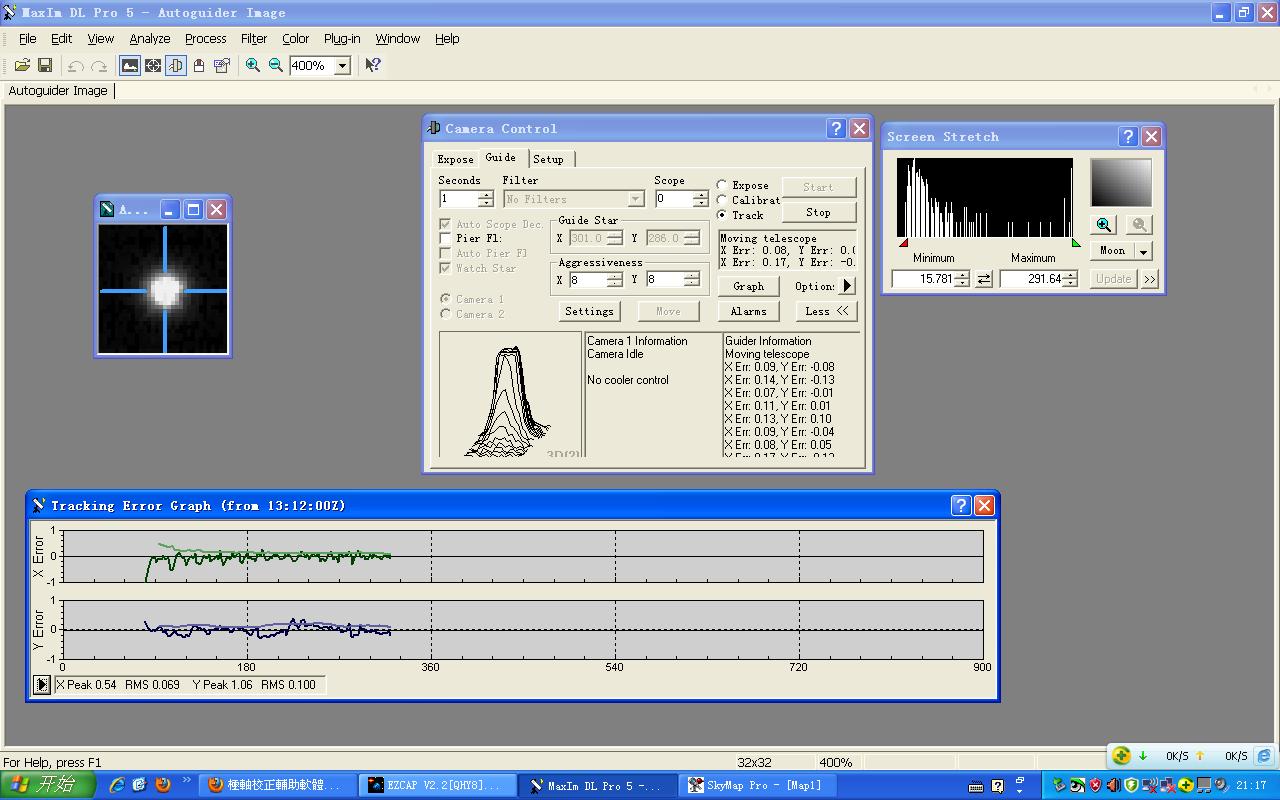Open the View menu
Screen dimensions: 1280x800
coord(100,38)
